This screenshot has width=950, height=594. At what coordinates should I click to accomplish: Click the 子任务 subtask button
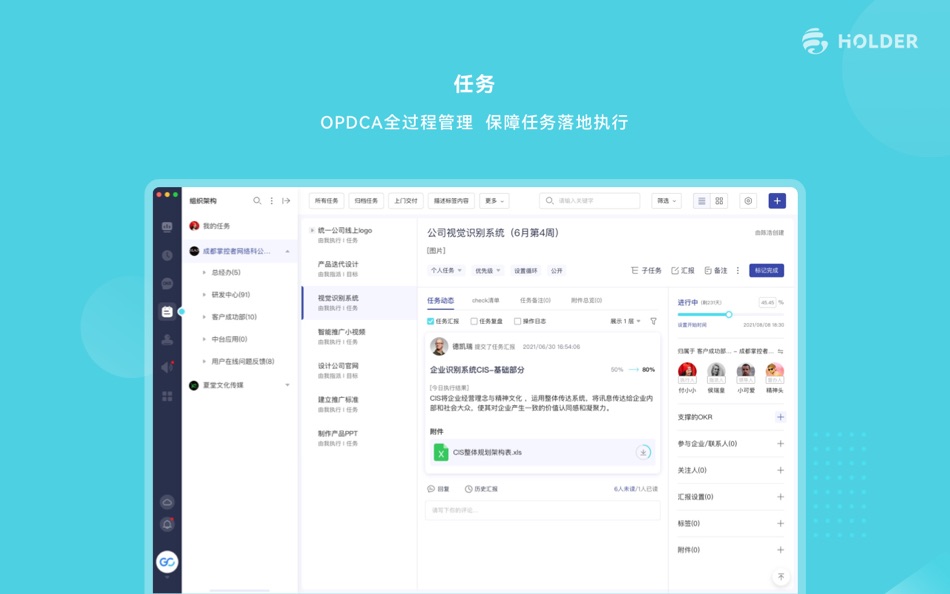click(x=646, y=270)
